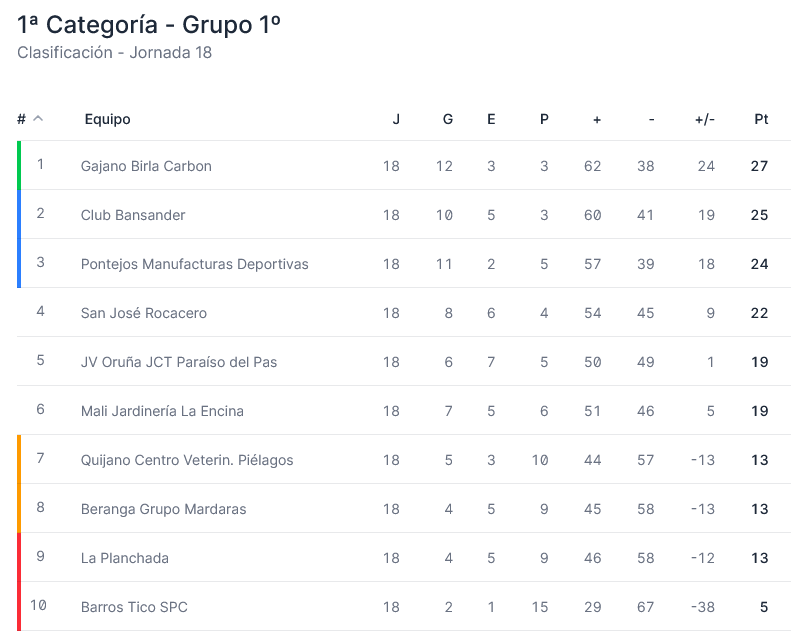The image size is (791, 638).
Task: Click the P losses column header
Action: (x=544, y=119)
